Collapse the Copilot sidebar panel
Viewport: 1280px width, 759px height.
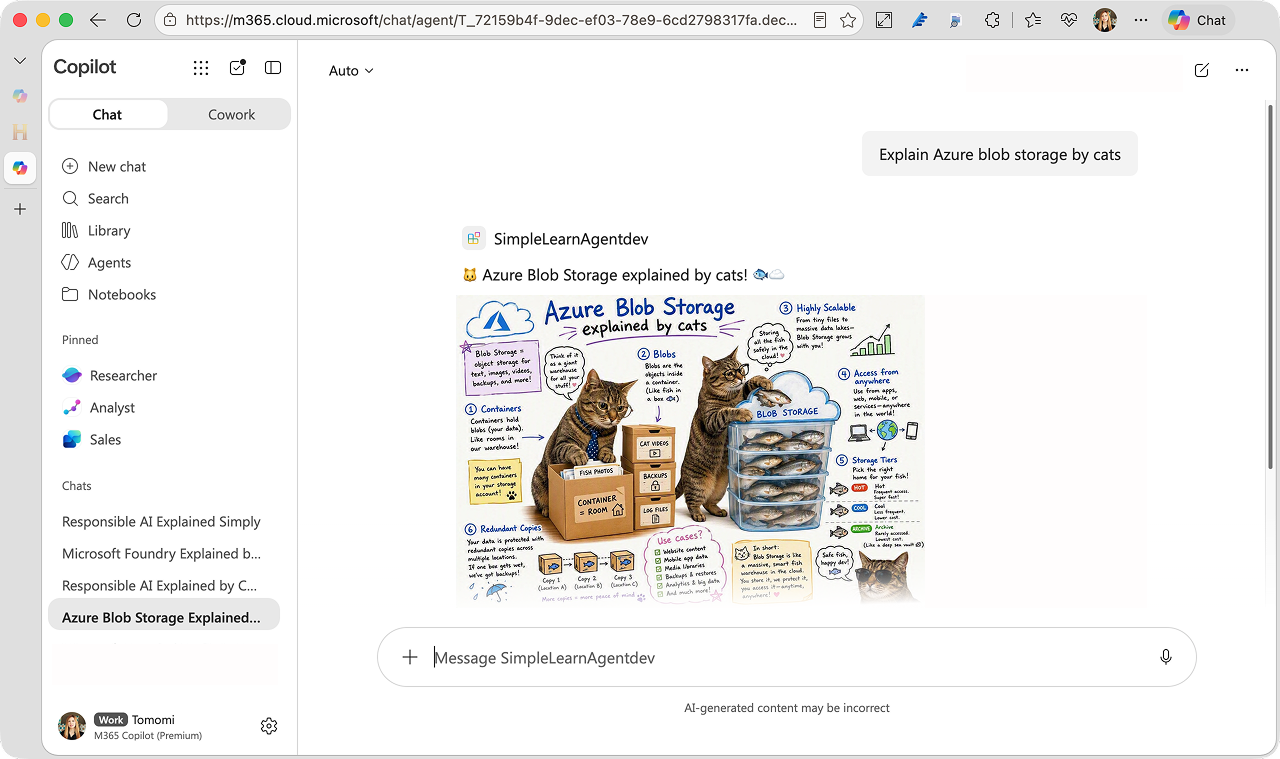(273, 68)
